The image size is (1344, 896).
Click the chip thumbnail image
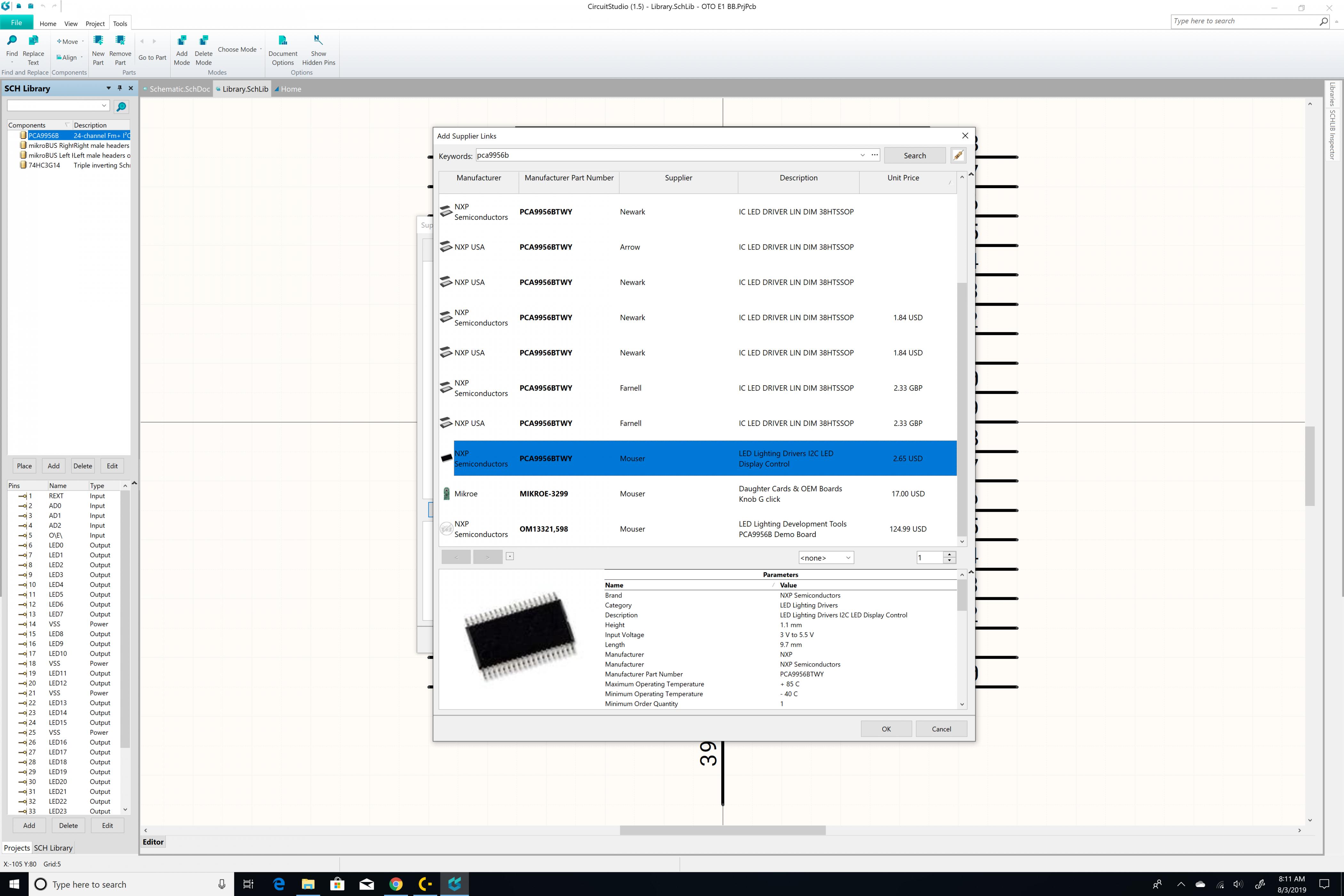pyautogui.click(x=521, y=636)
